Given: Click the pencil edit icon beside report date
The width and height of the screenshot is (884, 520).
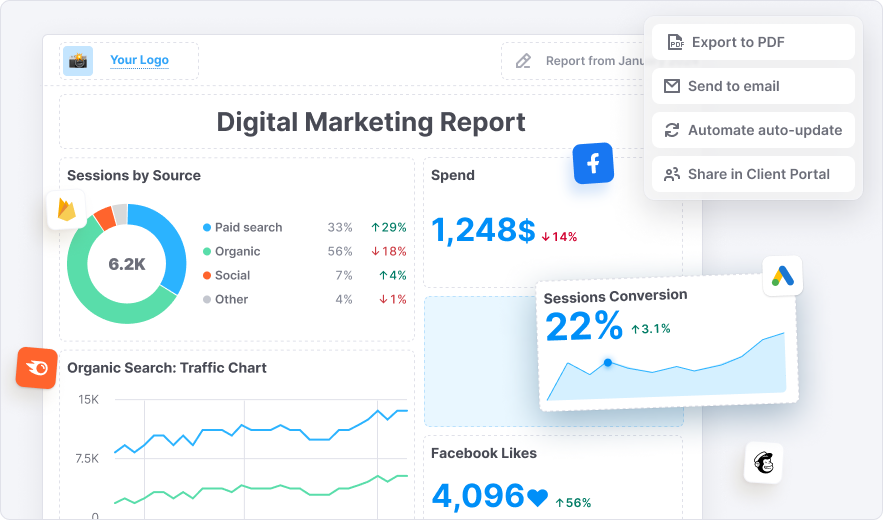Looking at the screenshot, I should coord(523,61).
